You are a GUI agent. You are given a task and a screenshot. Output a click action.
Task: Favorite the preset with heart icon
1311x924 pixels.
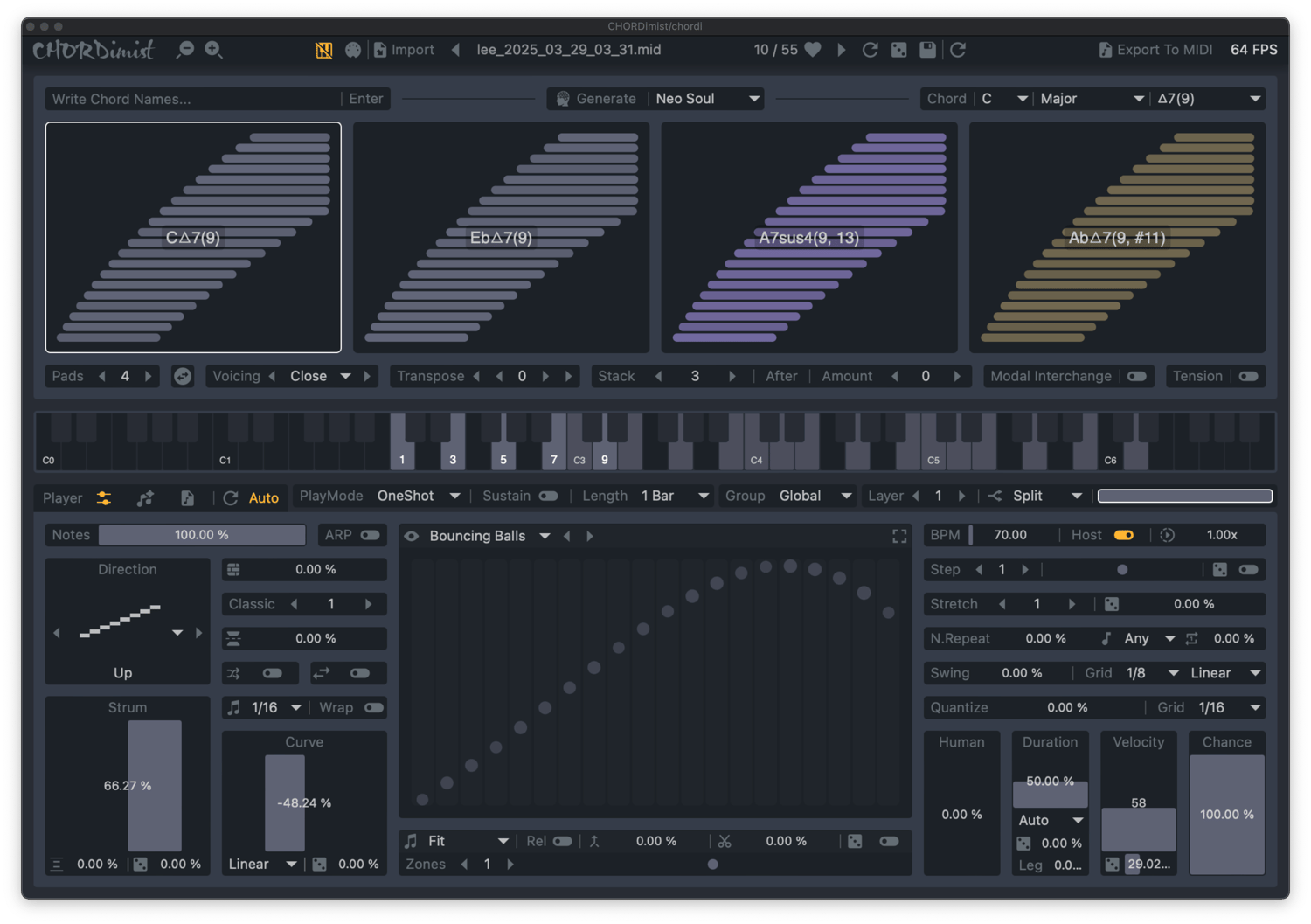813,50
